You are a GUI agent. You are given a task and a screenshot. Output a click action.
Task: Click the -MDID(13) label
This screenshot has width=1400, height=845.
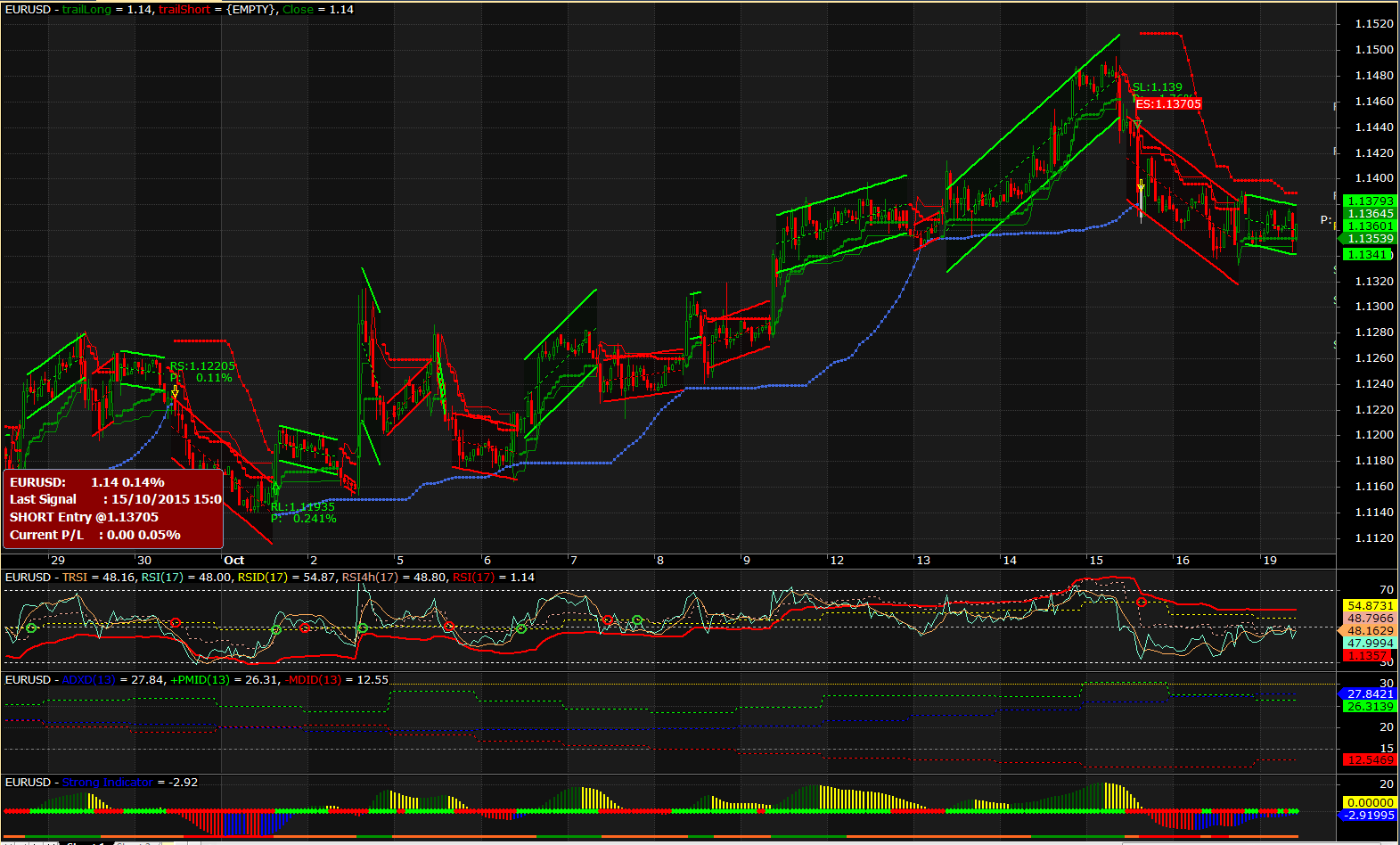tap(313, 680)
